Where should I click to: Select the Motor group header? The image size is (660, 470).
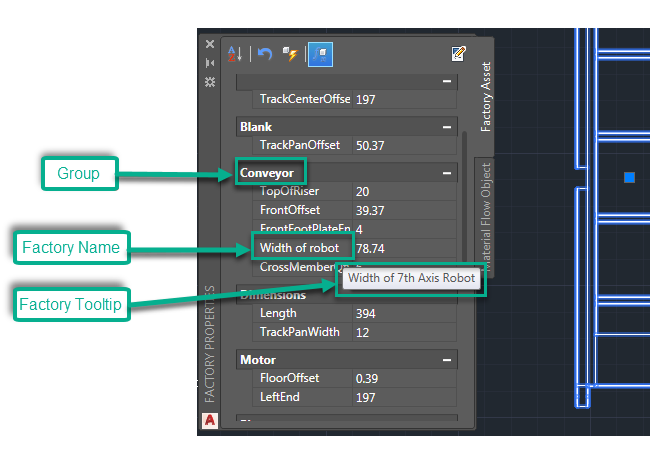point(347,360)
